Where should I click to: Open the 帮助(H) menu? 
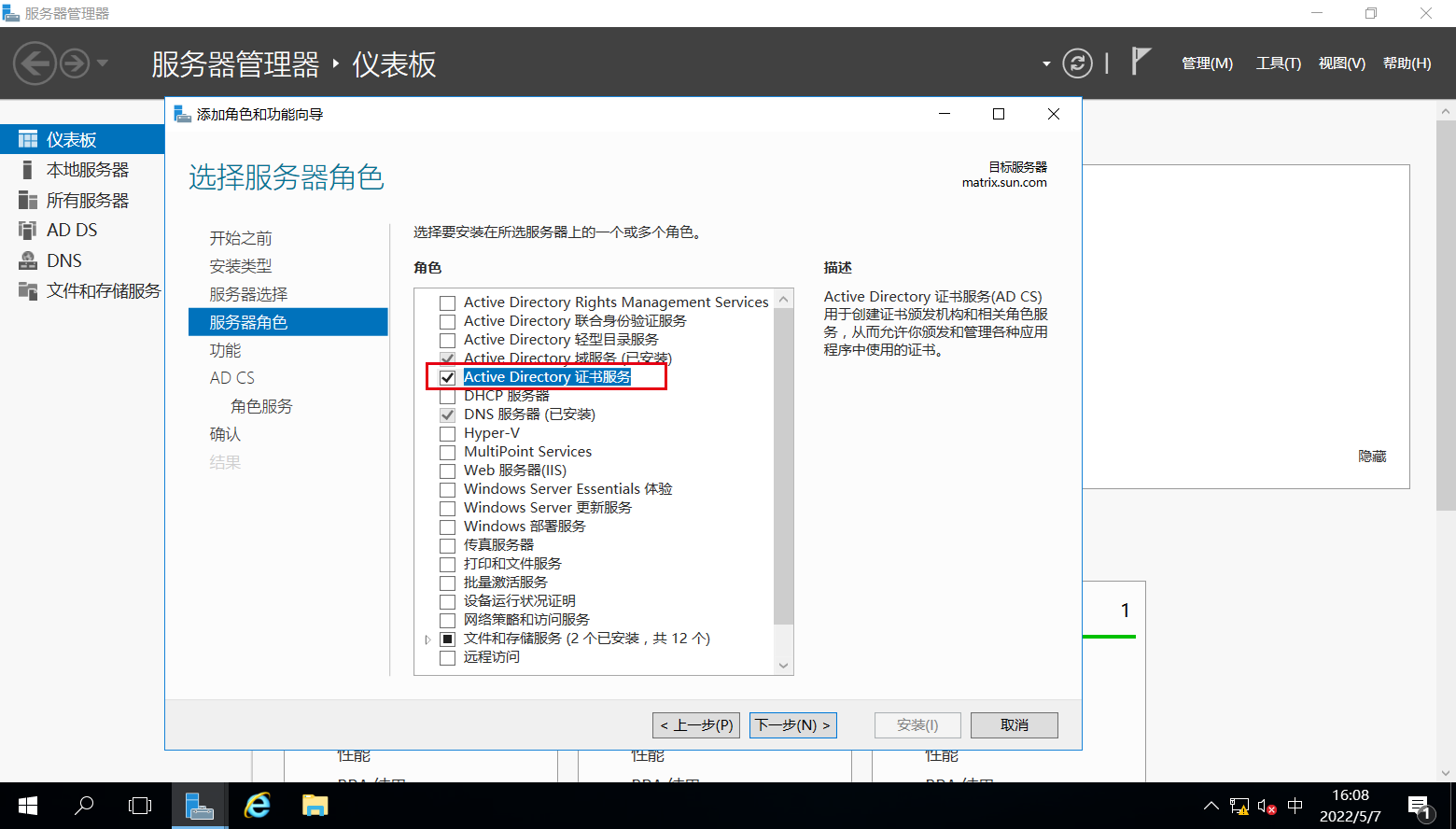pyautogui.click(x=1407, y=63)
